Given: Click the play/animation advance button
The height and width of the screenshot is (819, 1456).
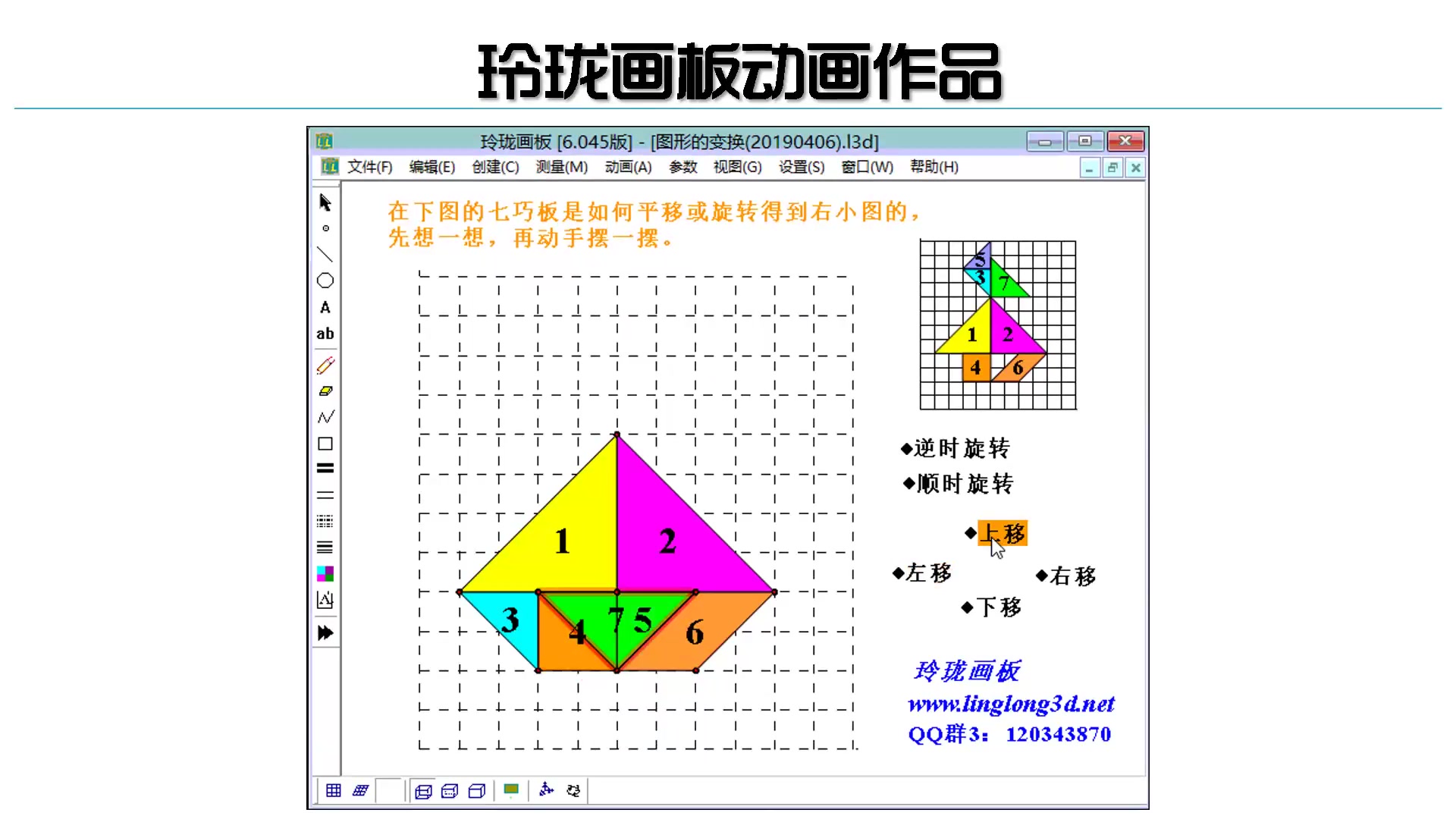Looking at the screenshot, I should pos(327,633).
